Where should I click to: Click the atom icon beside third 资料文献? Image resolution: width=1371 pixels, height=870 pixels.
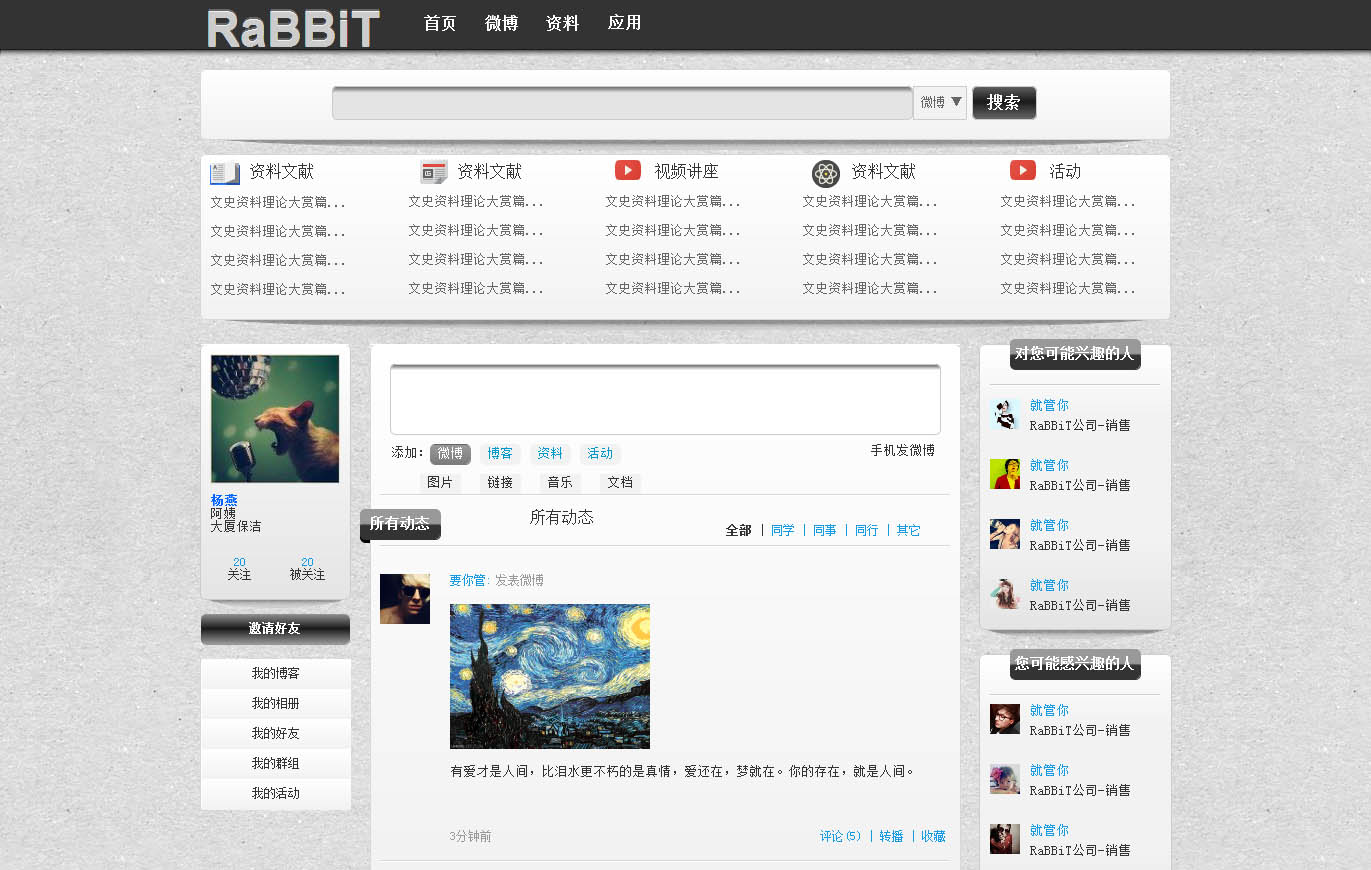point(826,174)
